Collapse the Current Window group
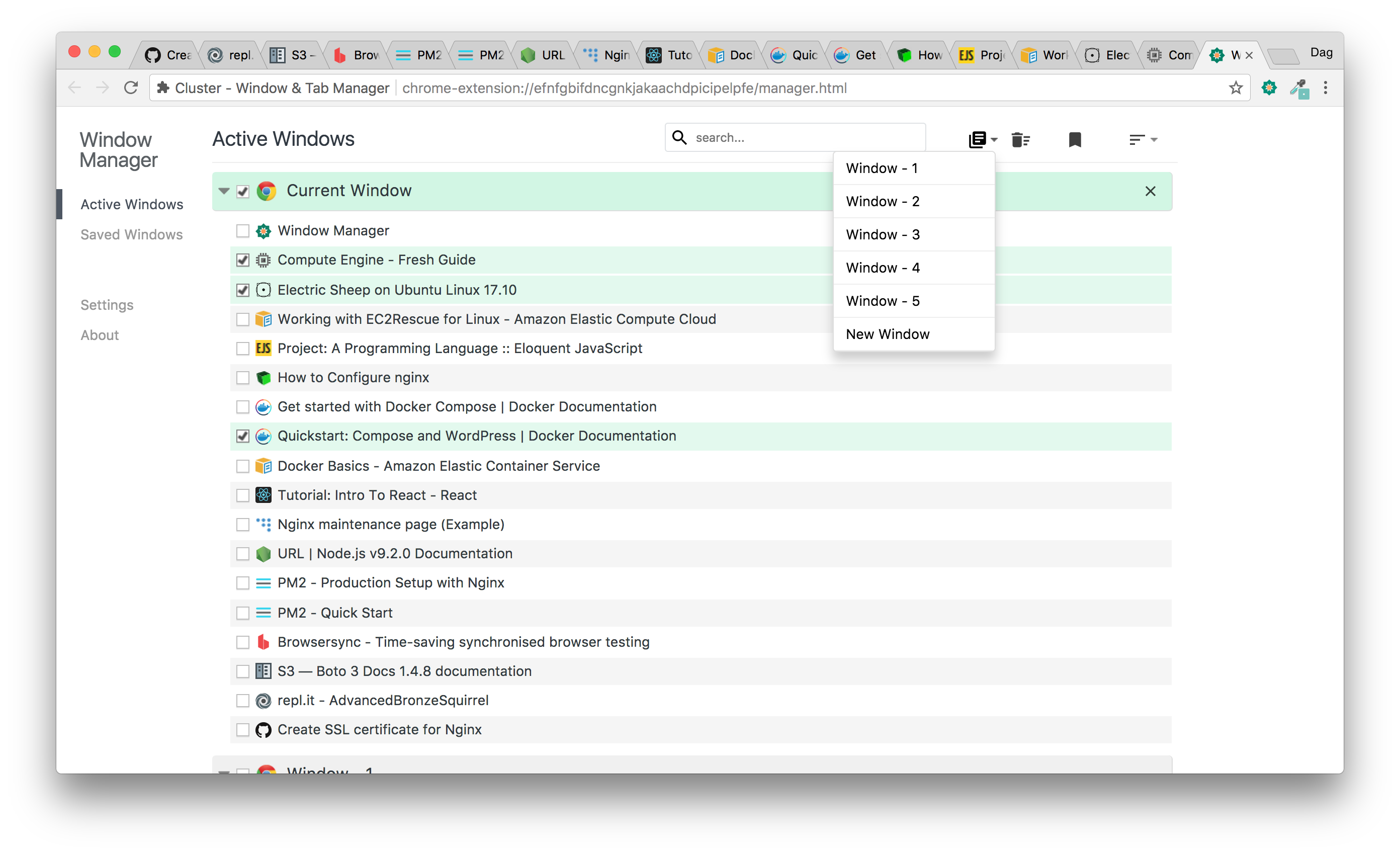 click(224, 191)
